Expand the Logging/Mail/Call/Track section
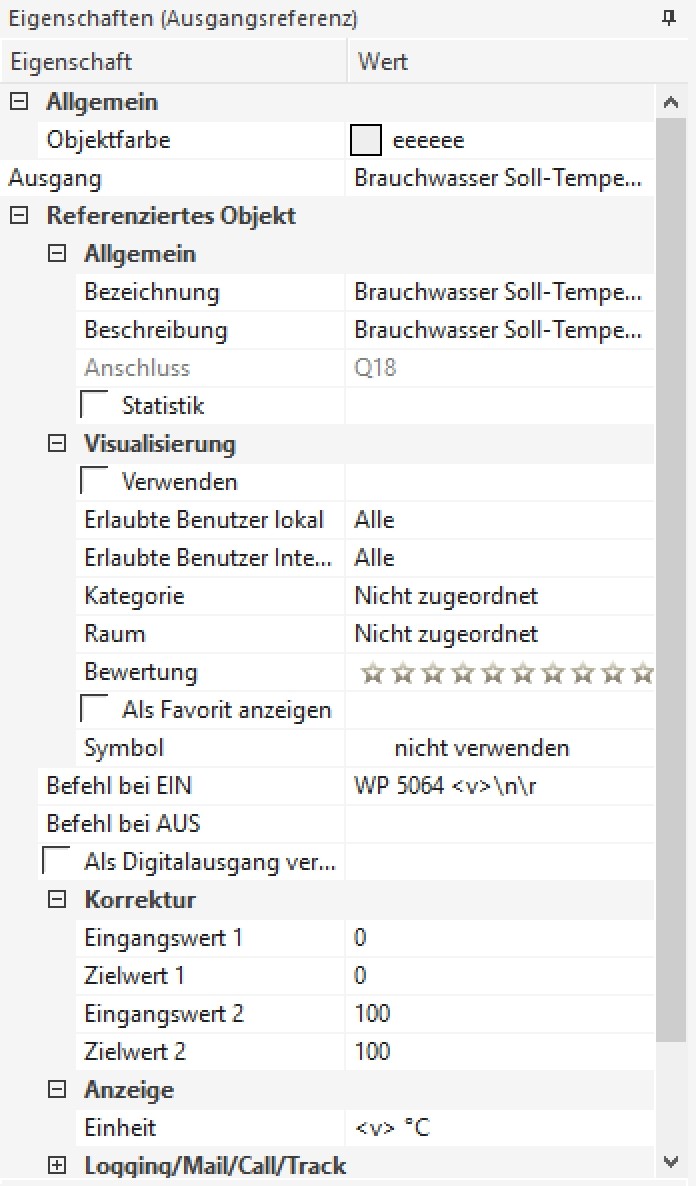This screenshot has height=1186, width=696. (x=56, y=1165)
